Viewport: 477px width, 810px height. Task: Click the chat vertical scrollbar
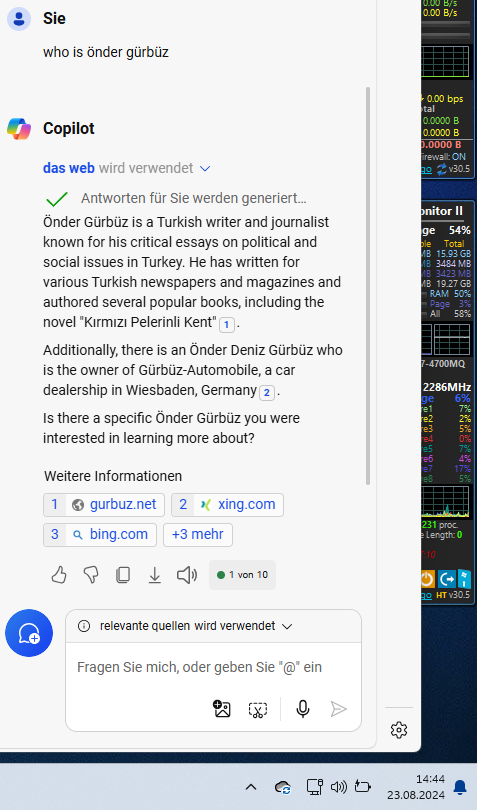(x=368, y=286)
